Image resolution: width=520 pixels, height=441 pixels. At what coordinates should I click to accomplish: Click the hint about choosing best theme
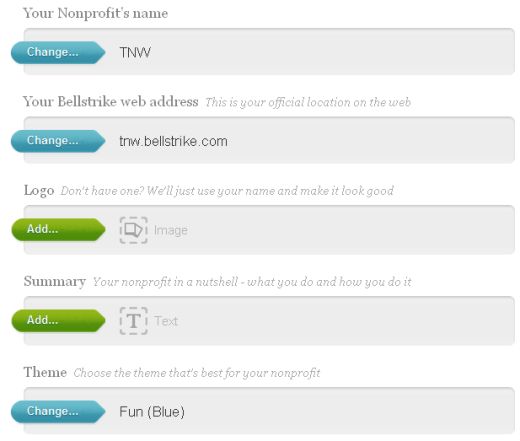197,373
